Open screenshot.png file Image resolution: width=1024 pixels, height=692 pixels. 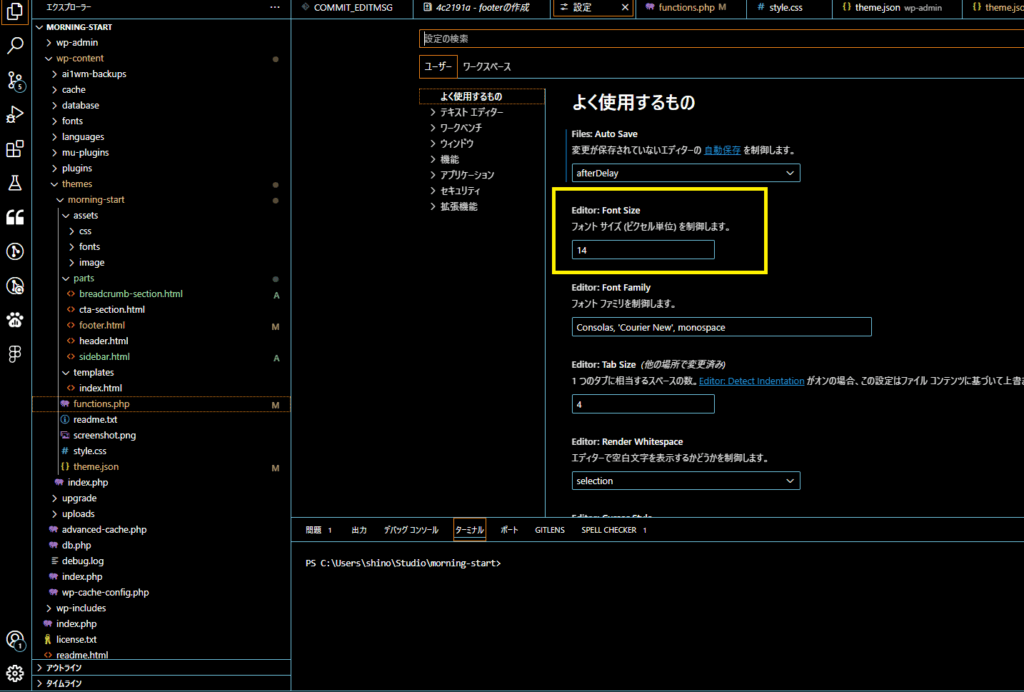pos(161,435)
